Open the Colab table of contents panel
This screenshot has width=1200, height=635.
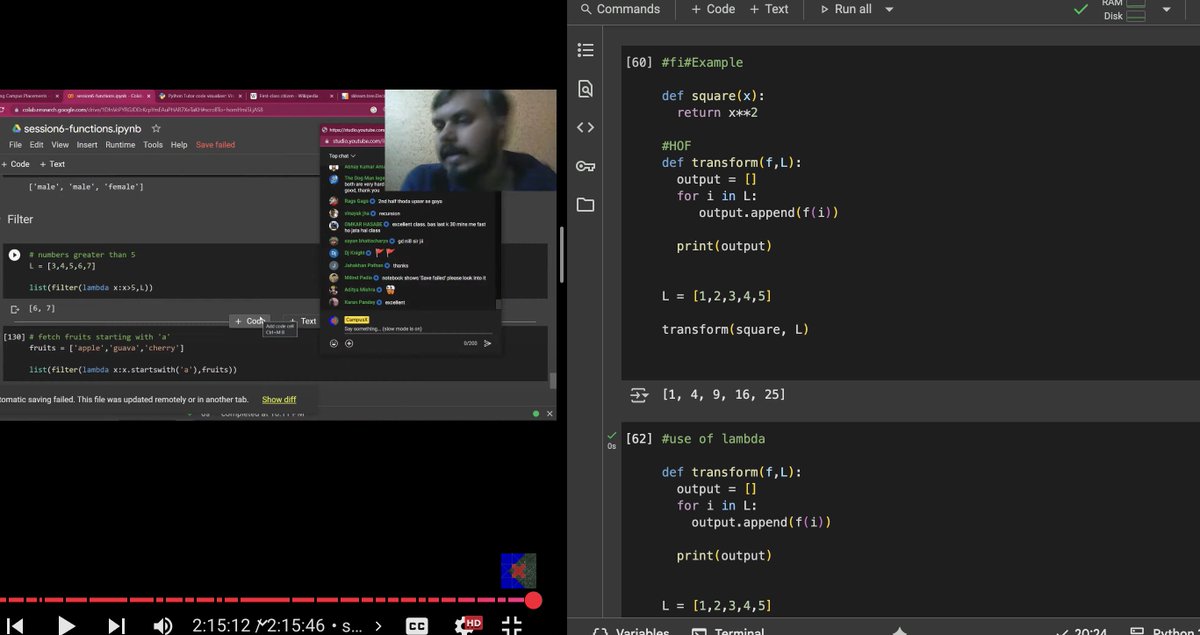pyautogui.click(x=586, y=50)
